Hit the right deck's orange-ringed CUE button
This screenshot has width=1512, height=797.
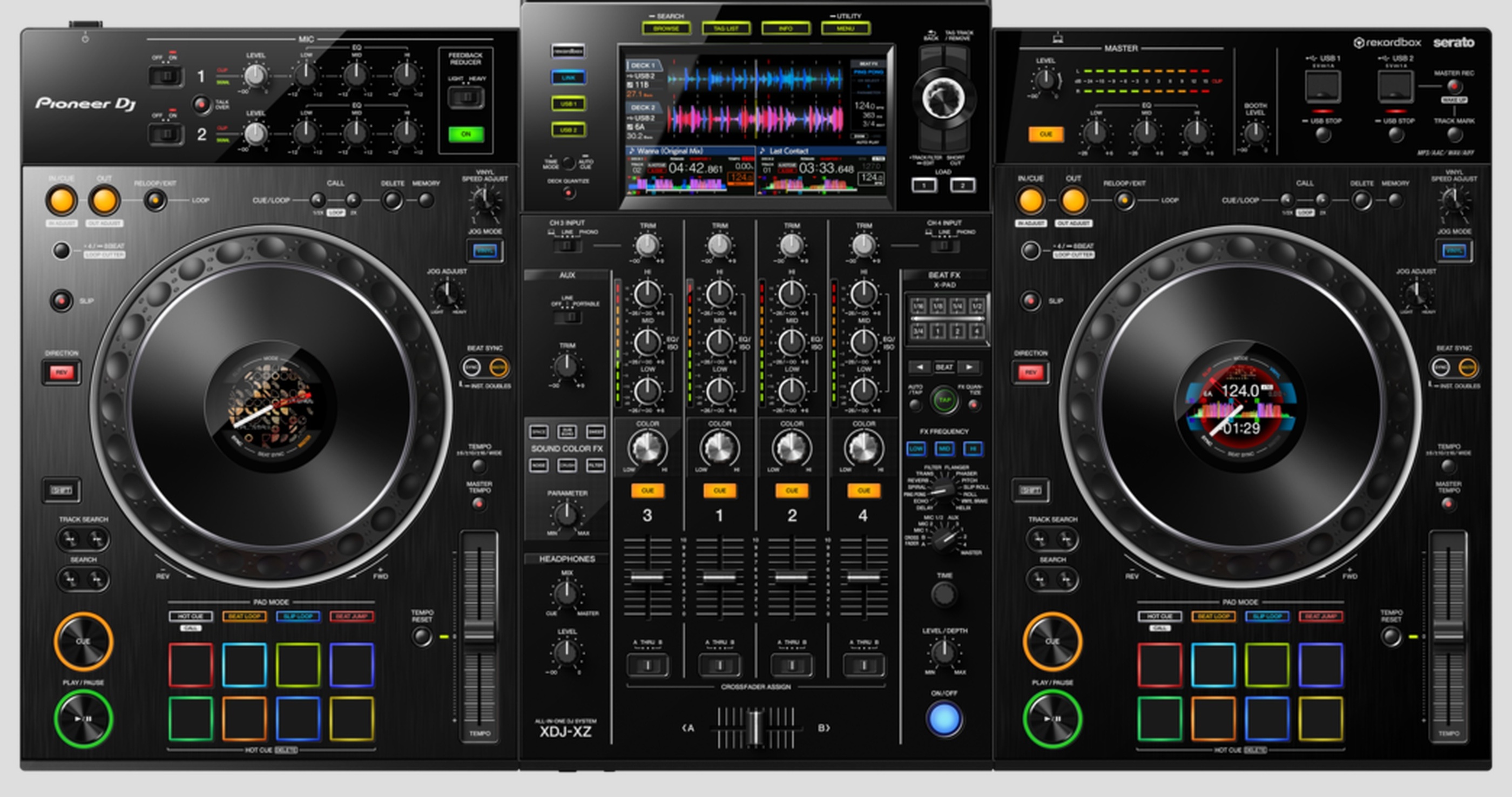pos(1052,641)
